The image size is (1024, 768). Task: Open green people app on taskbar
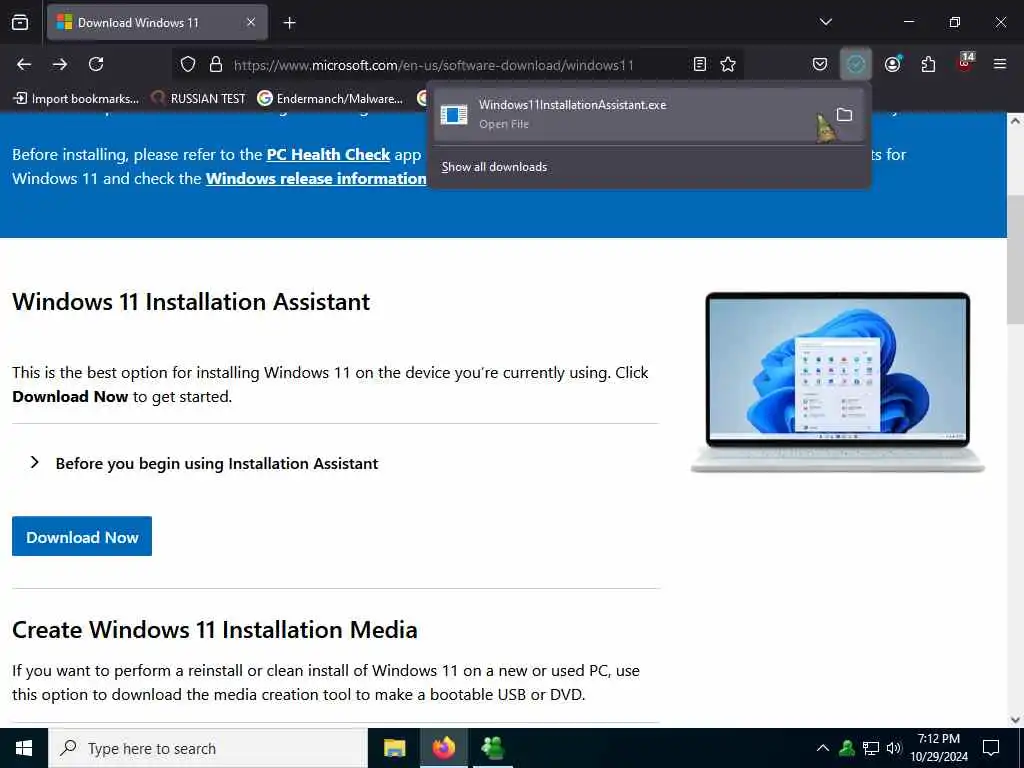[x=492, y=748]
